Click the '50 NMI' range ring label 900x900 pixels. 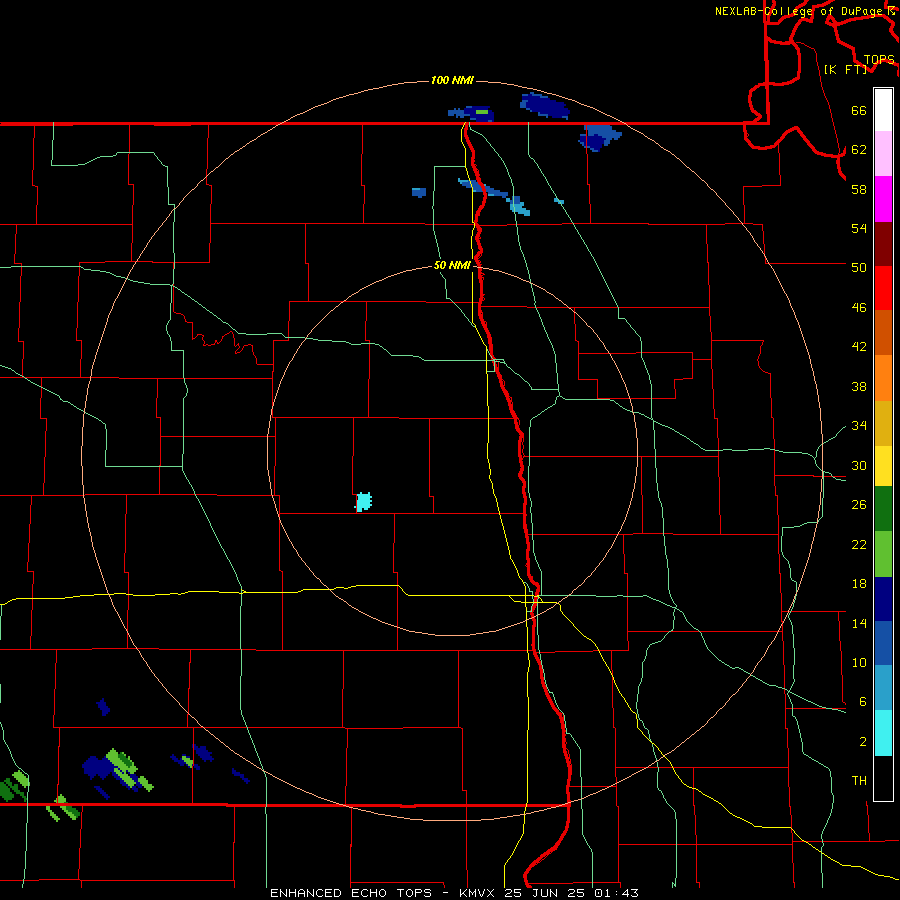click(452, 265)
